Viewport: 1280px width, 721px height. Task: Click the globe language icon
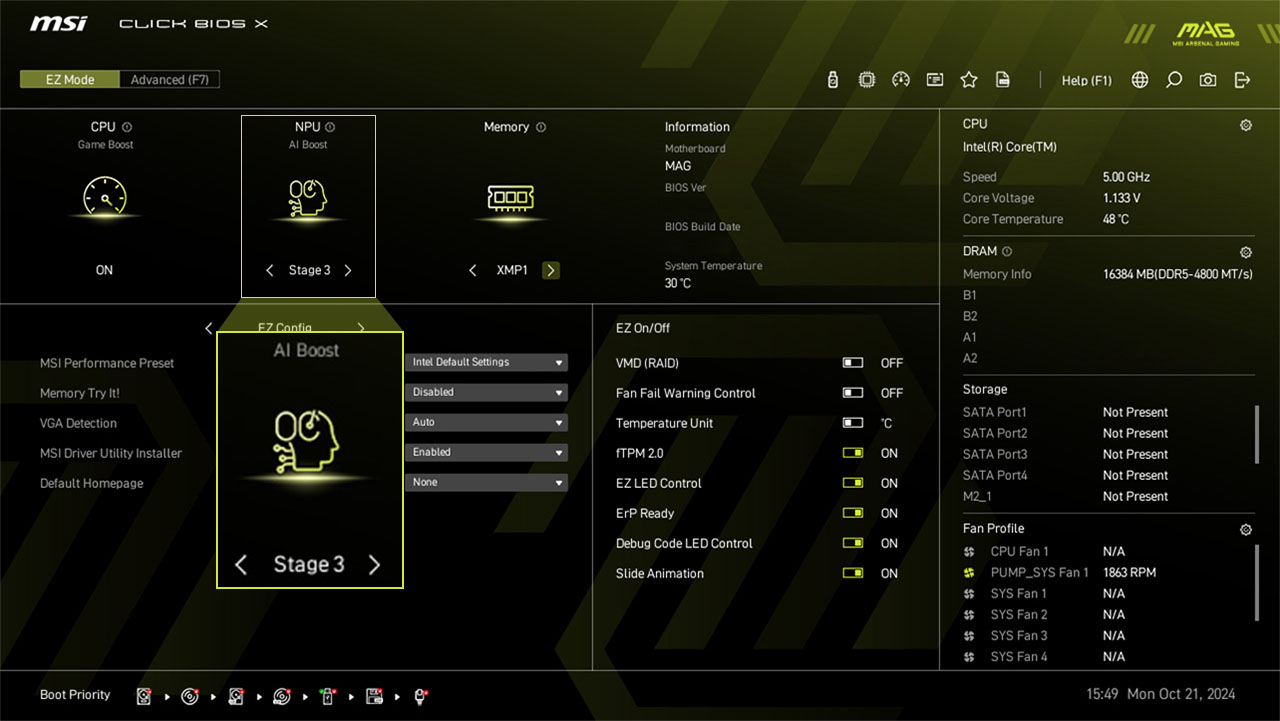tap(1140, 80)
